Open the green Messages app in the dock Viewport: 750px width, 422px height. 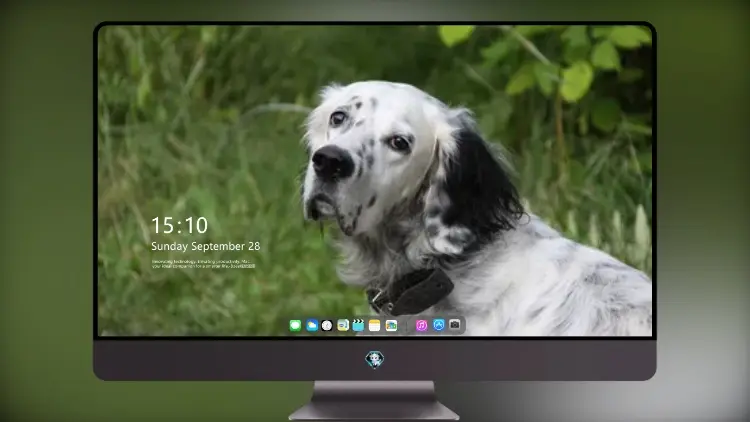click(x=295, y=326)
